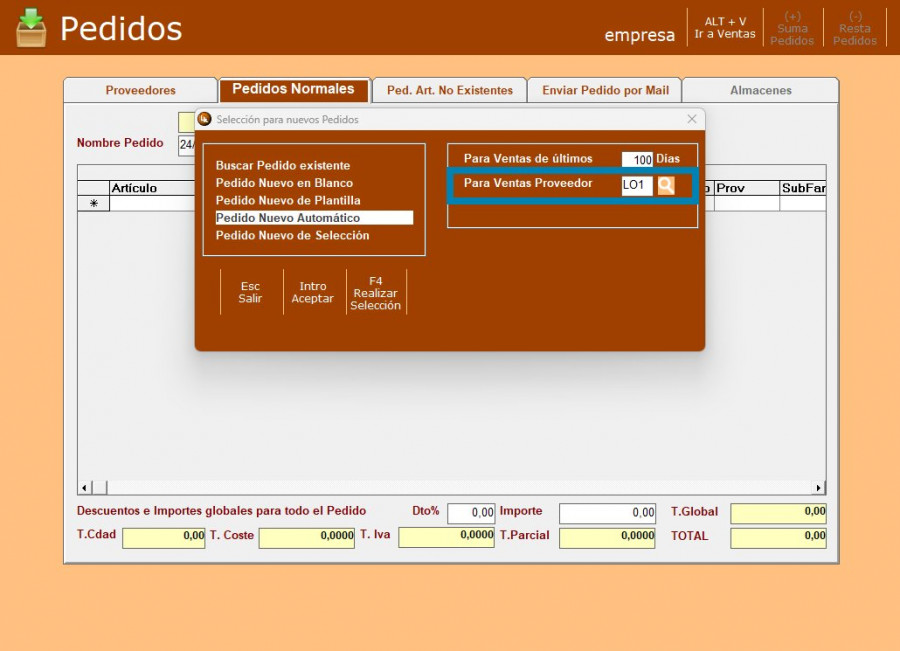Click ALT + V Ir a Ventas

(725, 28)
